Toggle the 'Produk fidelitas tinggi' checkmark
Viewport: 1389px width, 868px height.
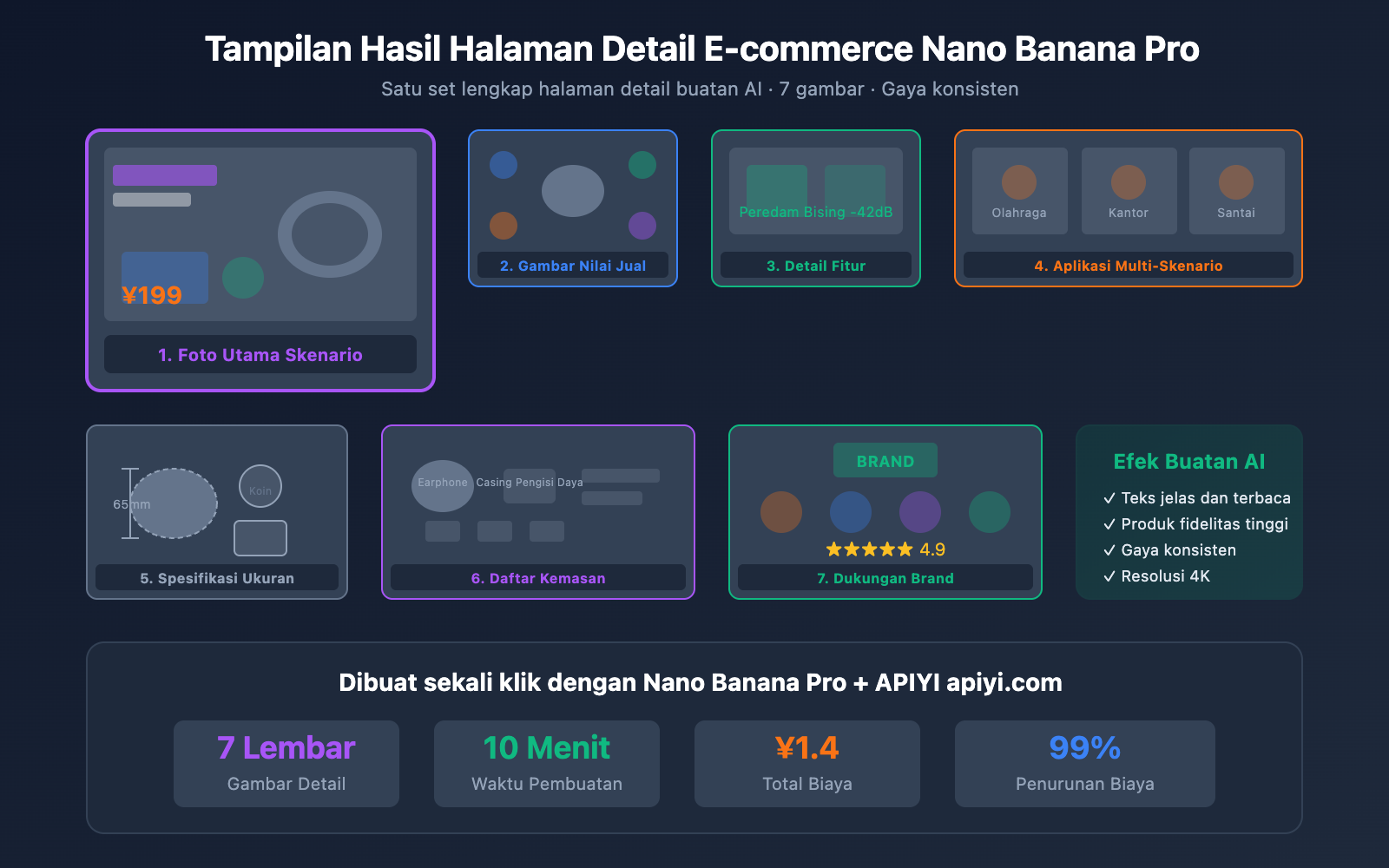coord(1109,524)
